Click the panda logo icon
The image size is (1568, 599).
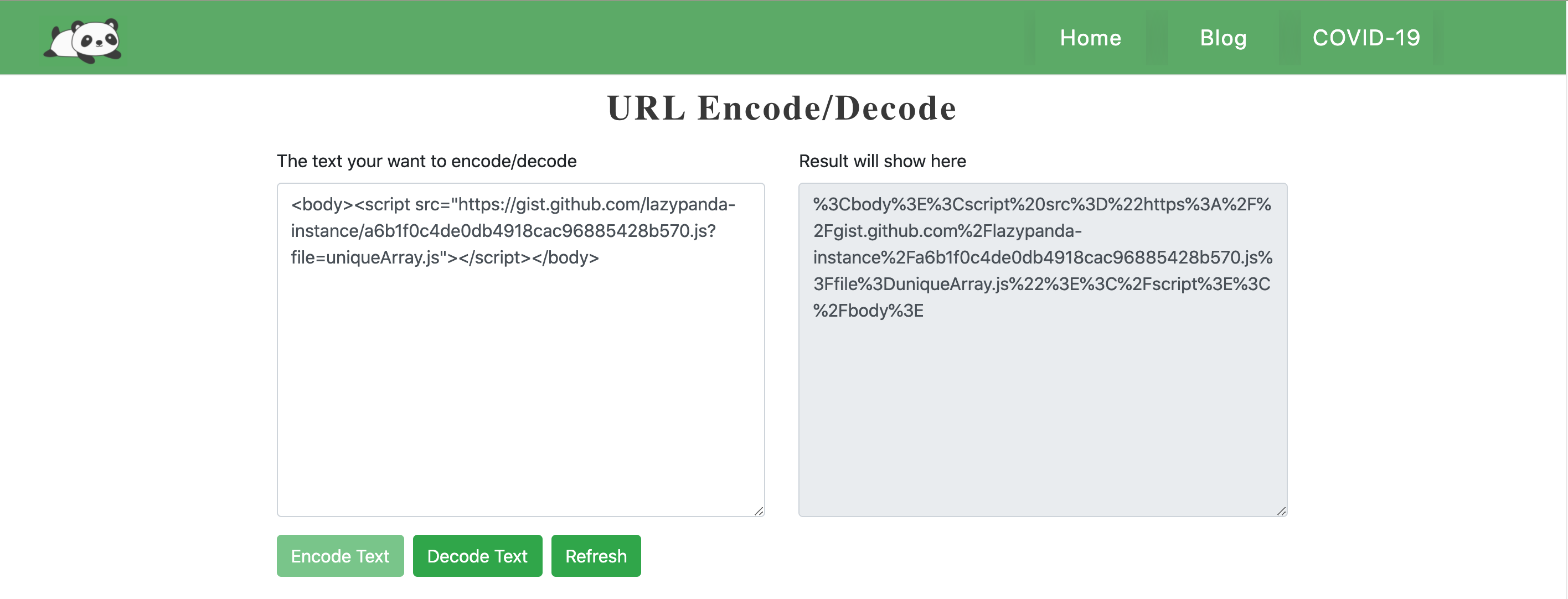point(83,40)
